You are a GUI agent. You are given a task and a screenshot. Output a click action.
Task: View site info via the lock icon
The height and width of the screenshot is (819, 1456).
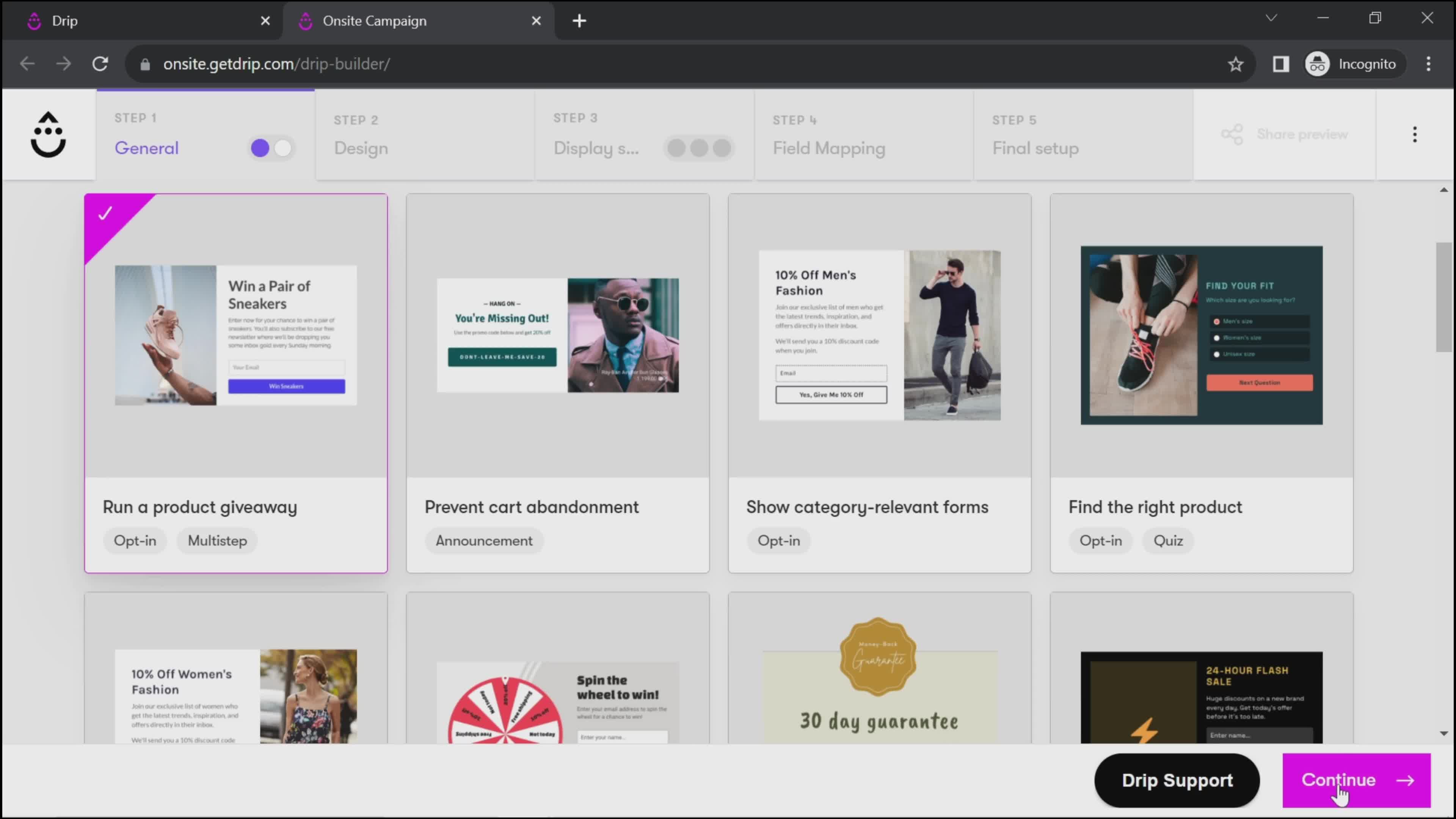[145, 64]
